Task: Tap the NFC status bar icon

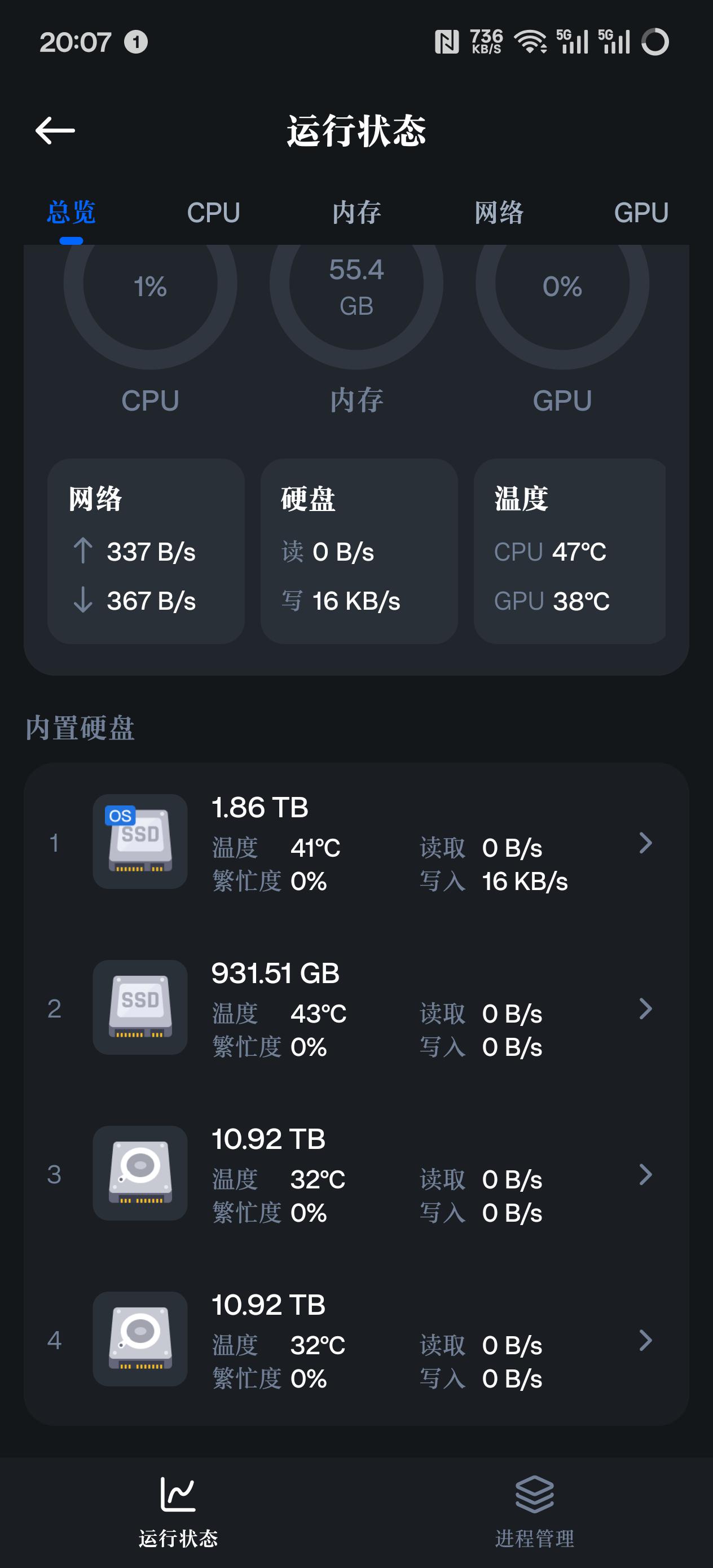Action: coord(446,42)
